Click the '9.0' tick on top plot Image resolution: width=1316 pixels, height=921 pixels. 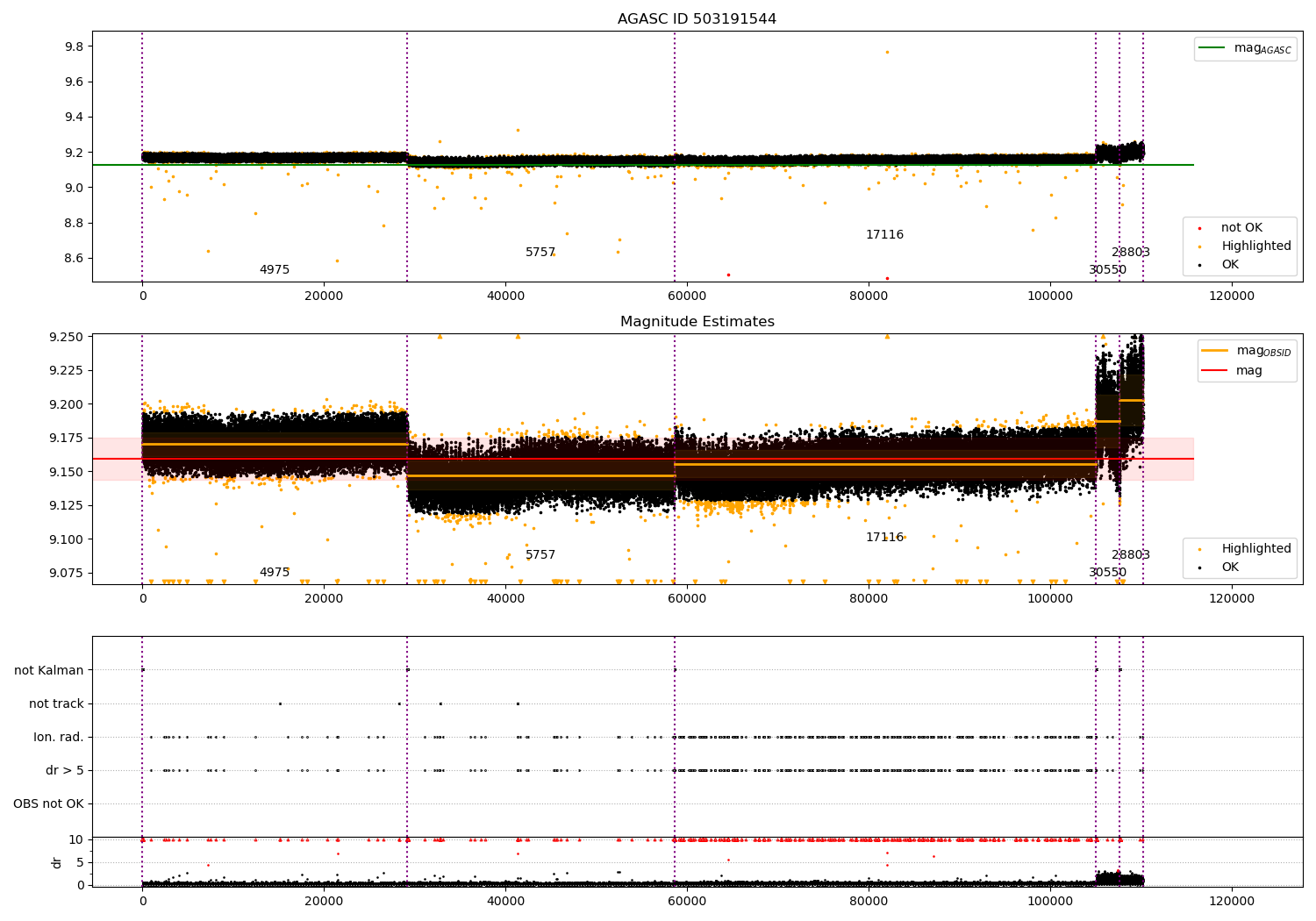tap(74, 188)
